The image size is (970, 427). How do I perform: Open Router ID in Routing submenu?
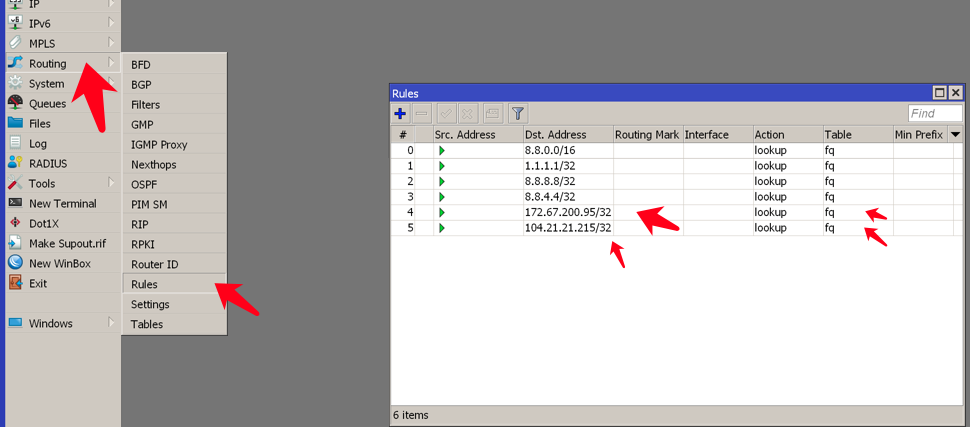(174, 264)
